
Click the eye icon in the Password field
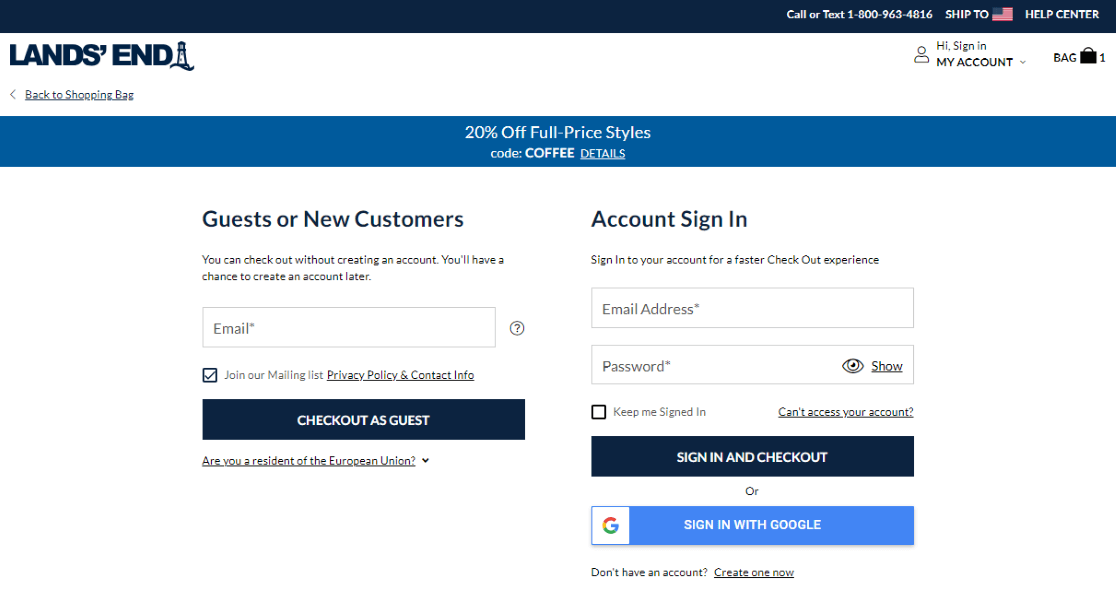point(851,366)
